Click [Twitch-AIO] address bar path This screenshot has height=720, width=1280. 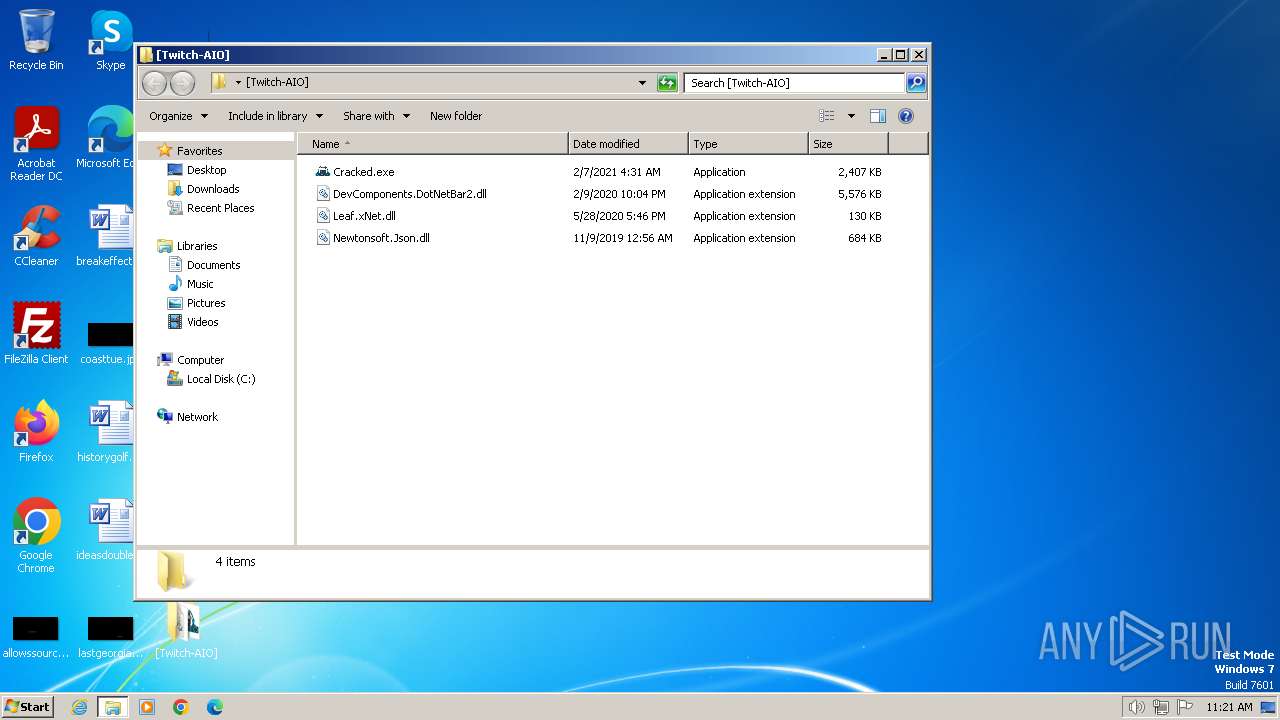pos(278,83)
